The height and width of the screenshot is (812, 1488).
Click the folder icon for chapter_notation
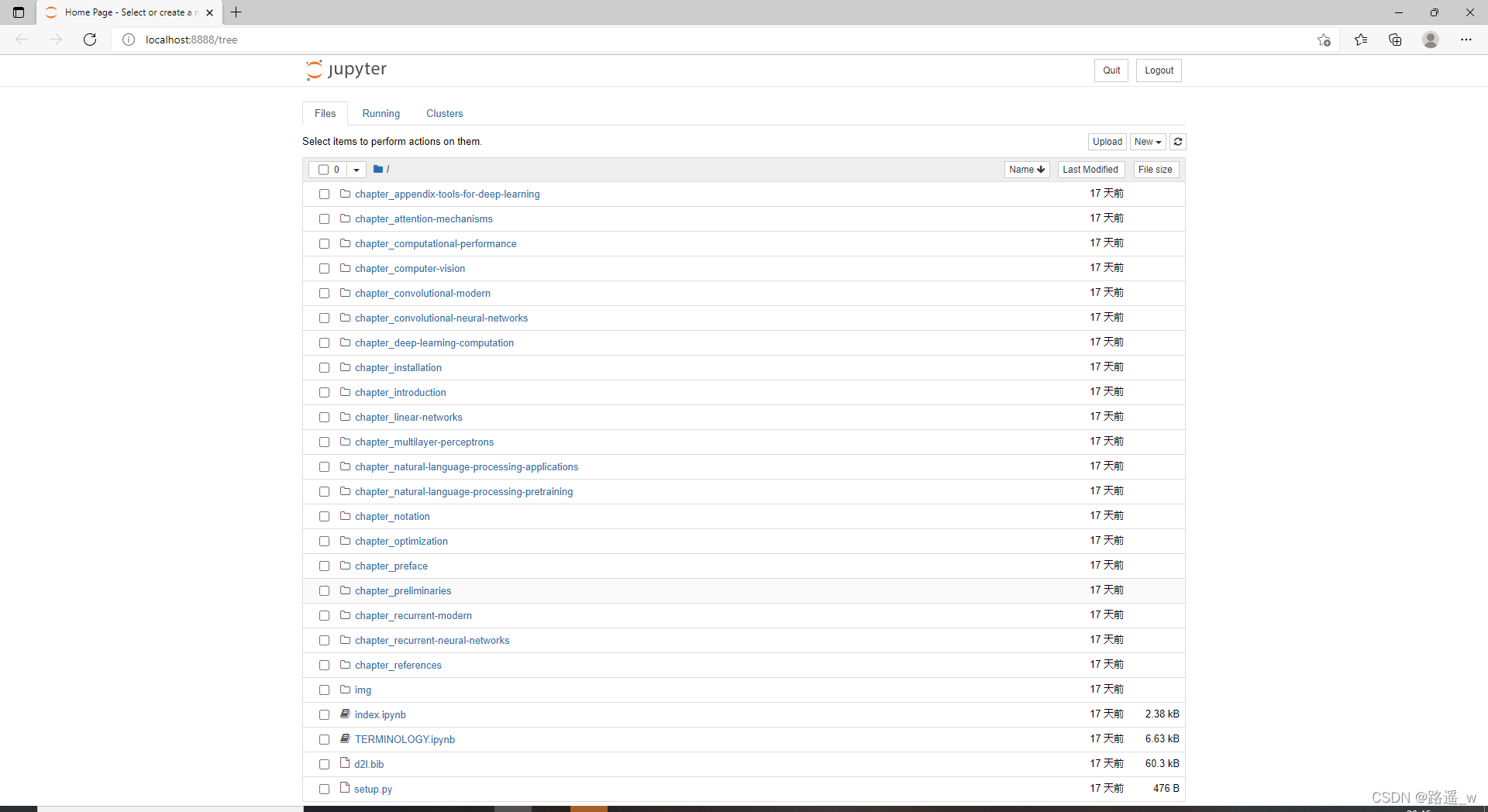click(x=346, y=516)
